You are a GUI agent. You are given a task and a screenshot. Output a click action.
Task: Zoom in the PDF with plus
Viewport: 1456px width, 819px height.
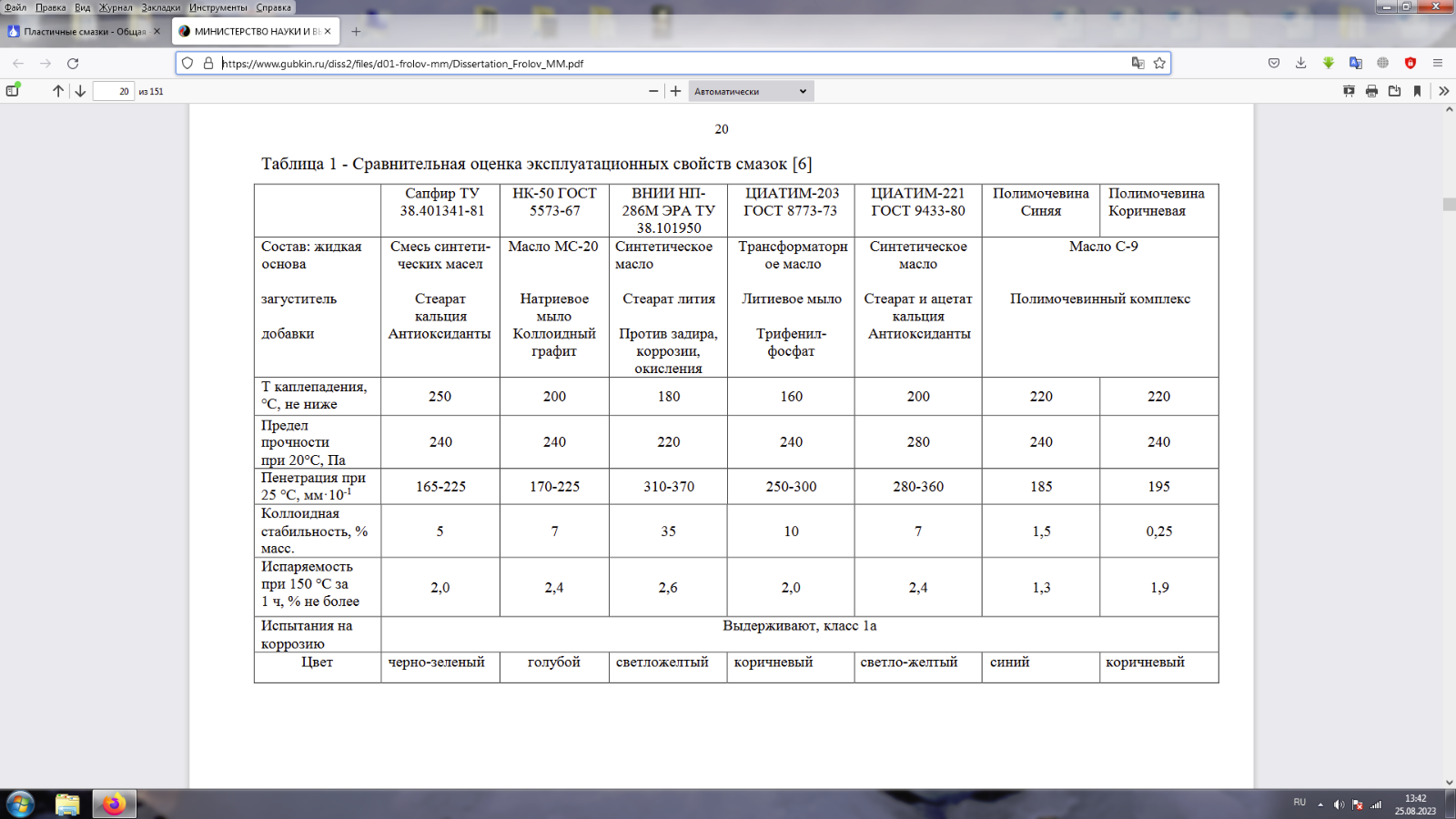676,91
